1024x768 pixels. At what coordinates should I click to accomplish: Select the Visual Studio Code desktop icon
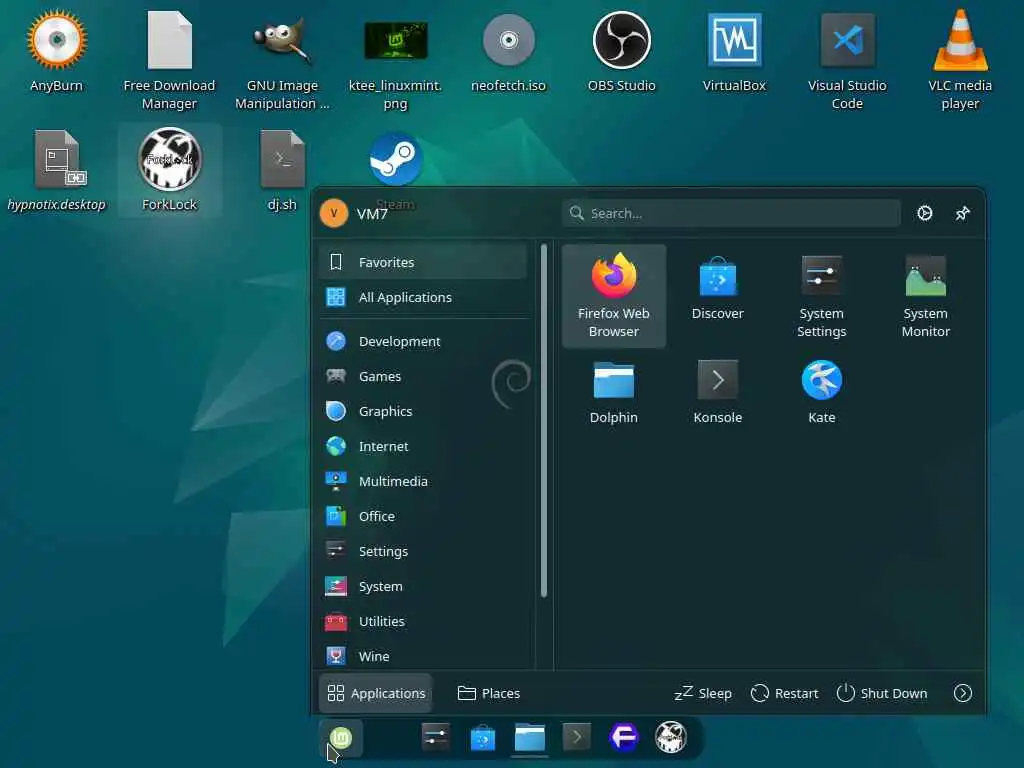[x=847, y=40]
